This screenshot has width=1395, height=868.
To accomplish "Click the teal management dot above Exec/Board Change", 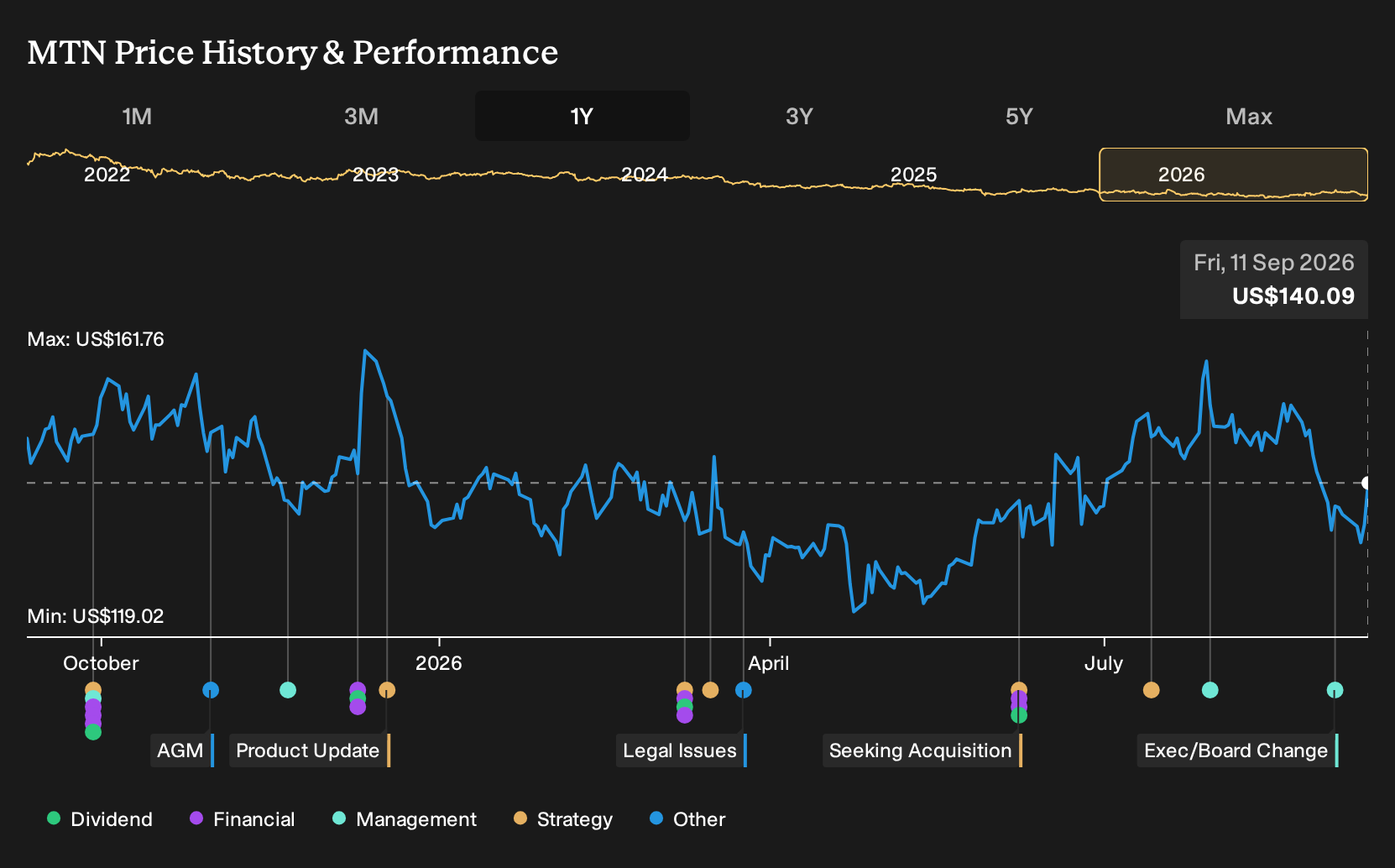I will 1335,690.
